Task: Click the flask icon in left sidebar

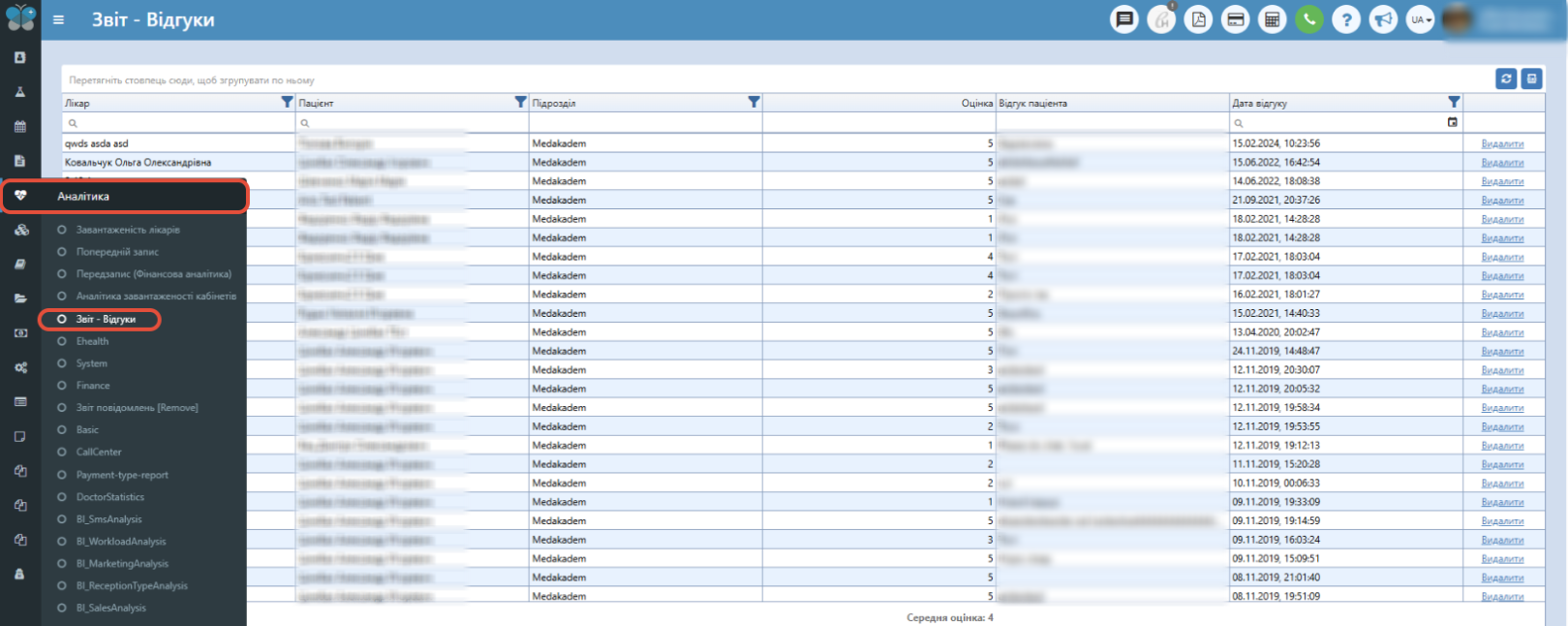Action: pyautogui.click(x=20, y=92)
